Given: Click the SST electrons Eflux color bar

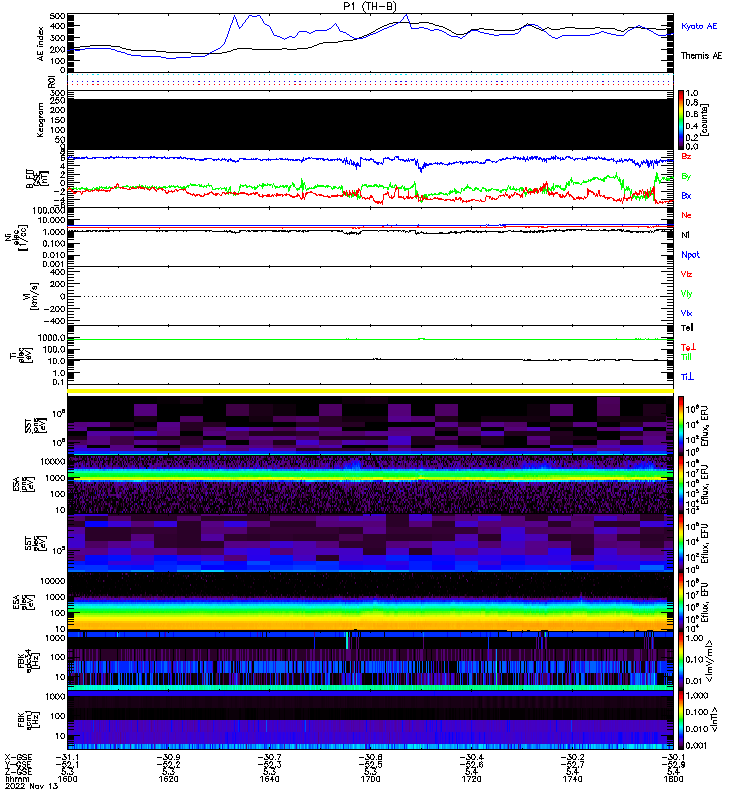Looking at the screenshot, I should pos(681,543).
